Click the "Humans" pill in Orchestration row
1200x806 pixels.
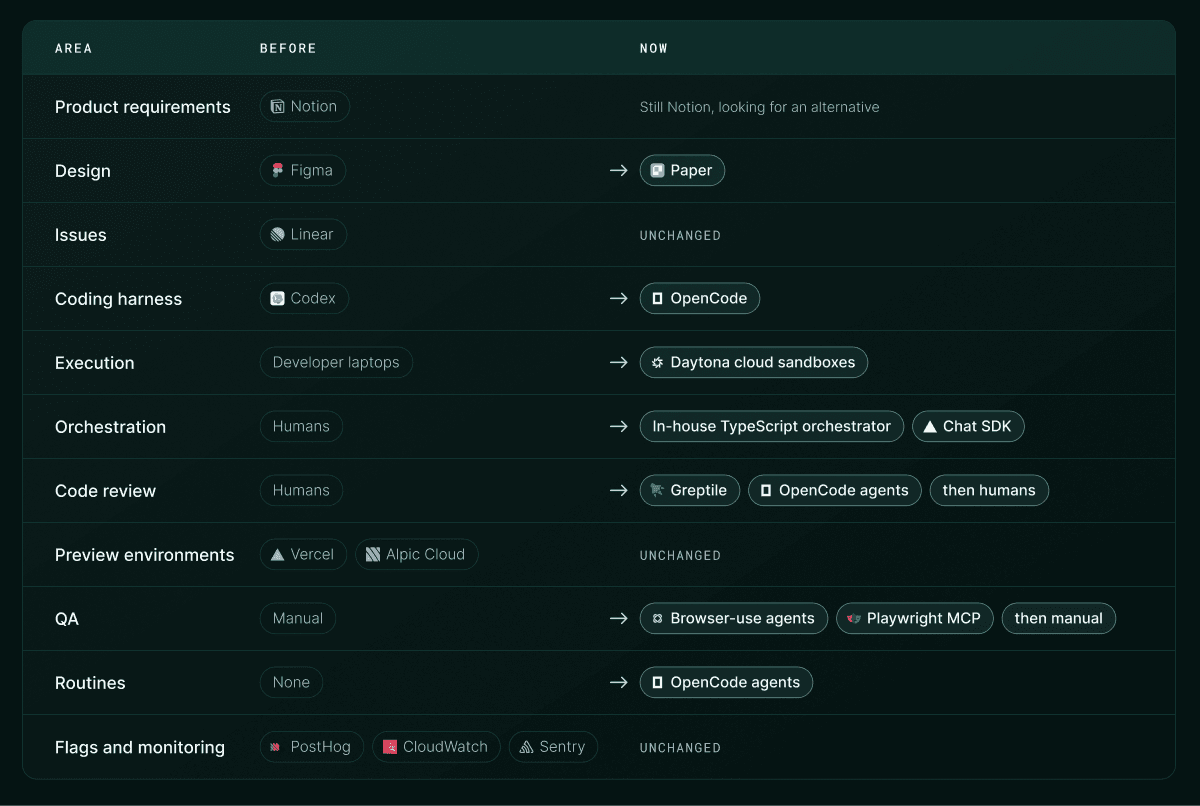click(x=301, y=427)
